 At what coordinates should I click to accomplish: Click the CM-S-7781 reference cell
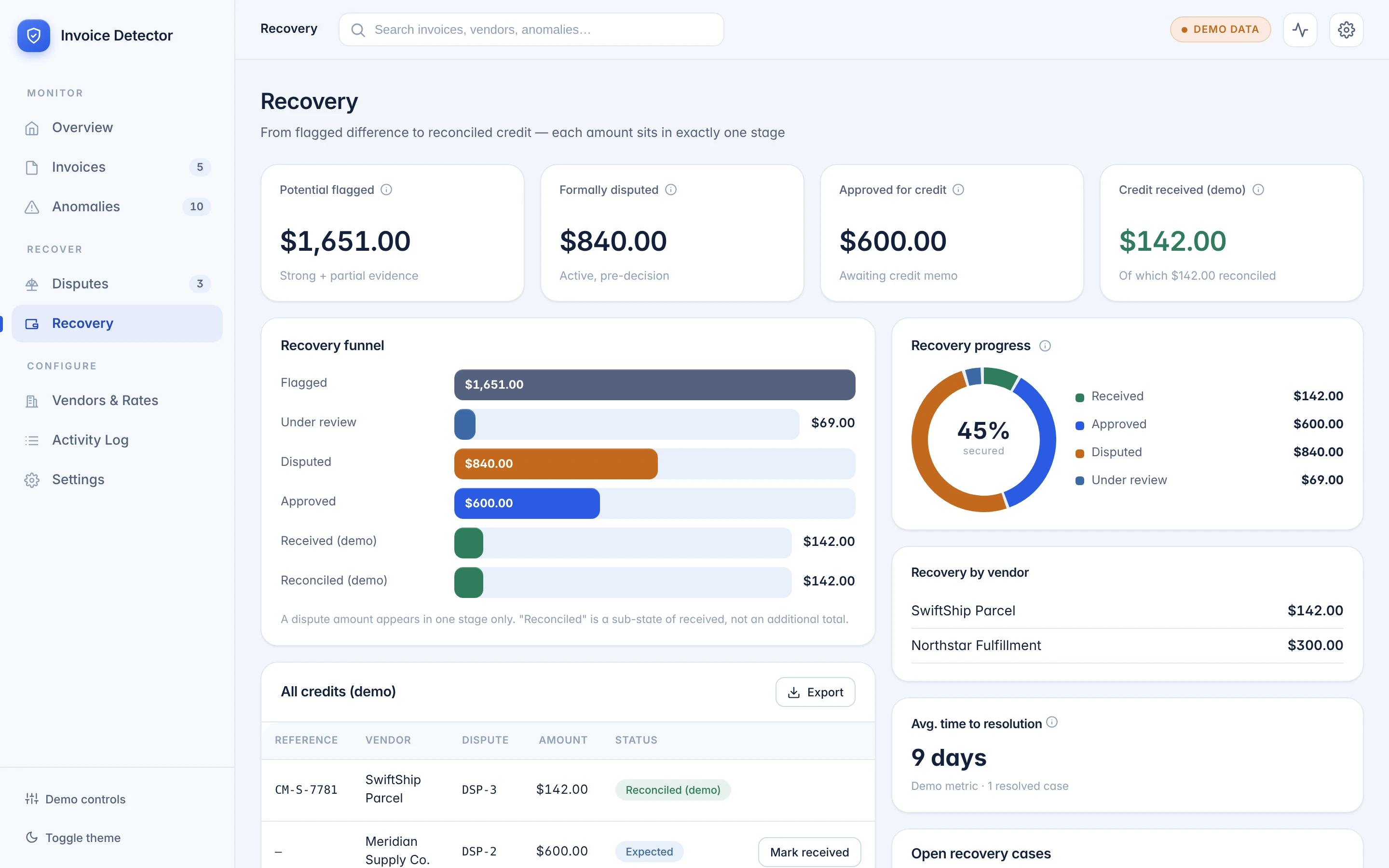pyautogui.click(x=306, y=790)
